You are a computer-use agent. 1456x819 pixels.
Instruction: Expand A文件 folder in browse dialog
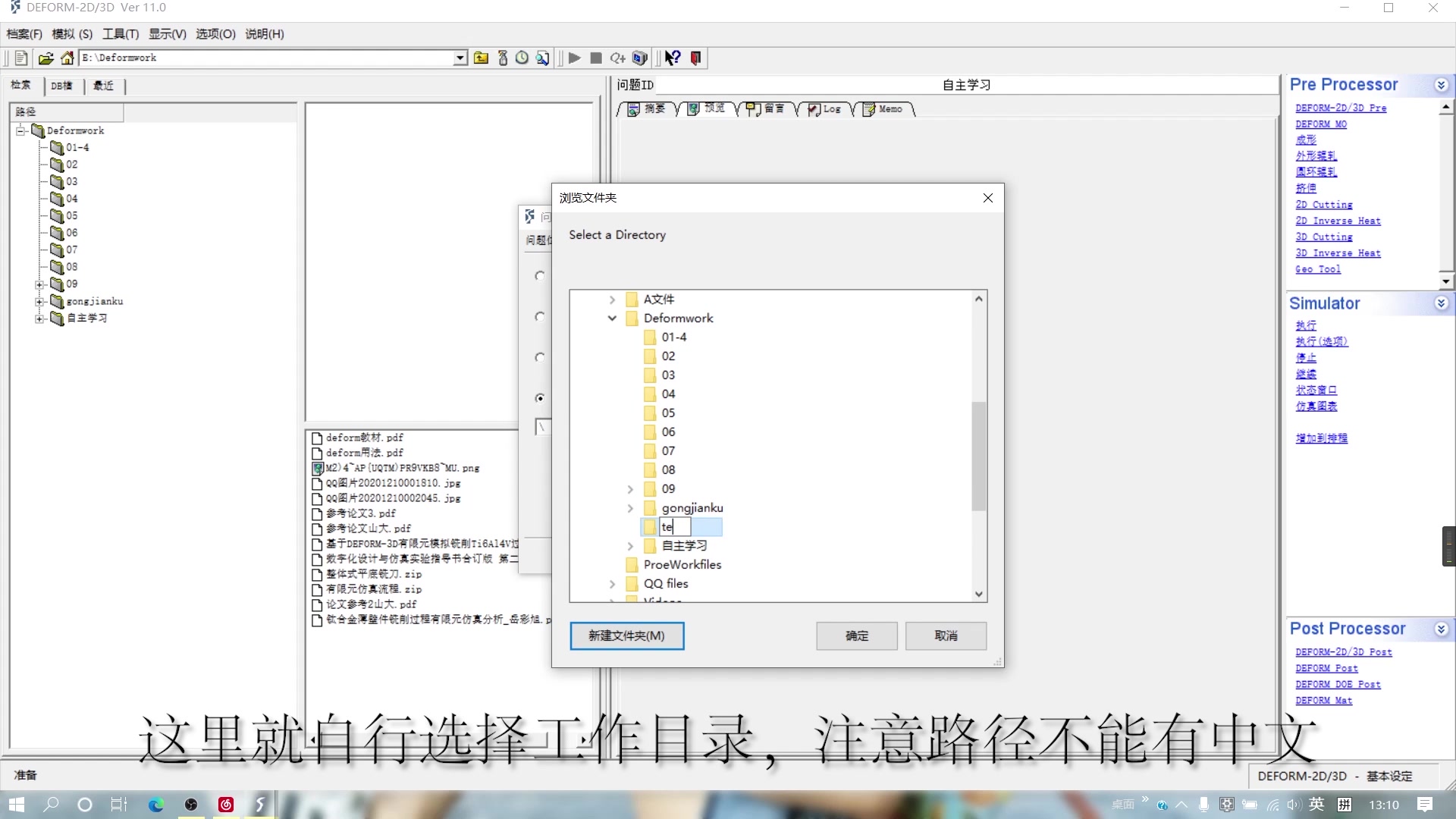612,300
